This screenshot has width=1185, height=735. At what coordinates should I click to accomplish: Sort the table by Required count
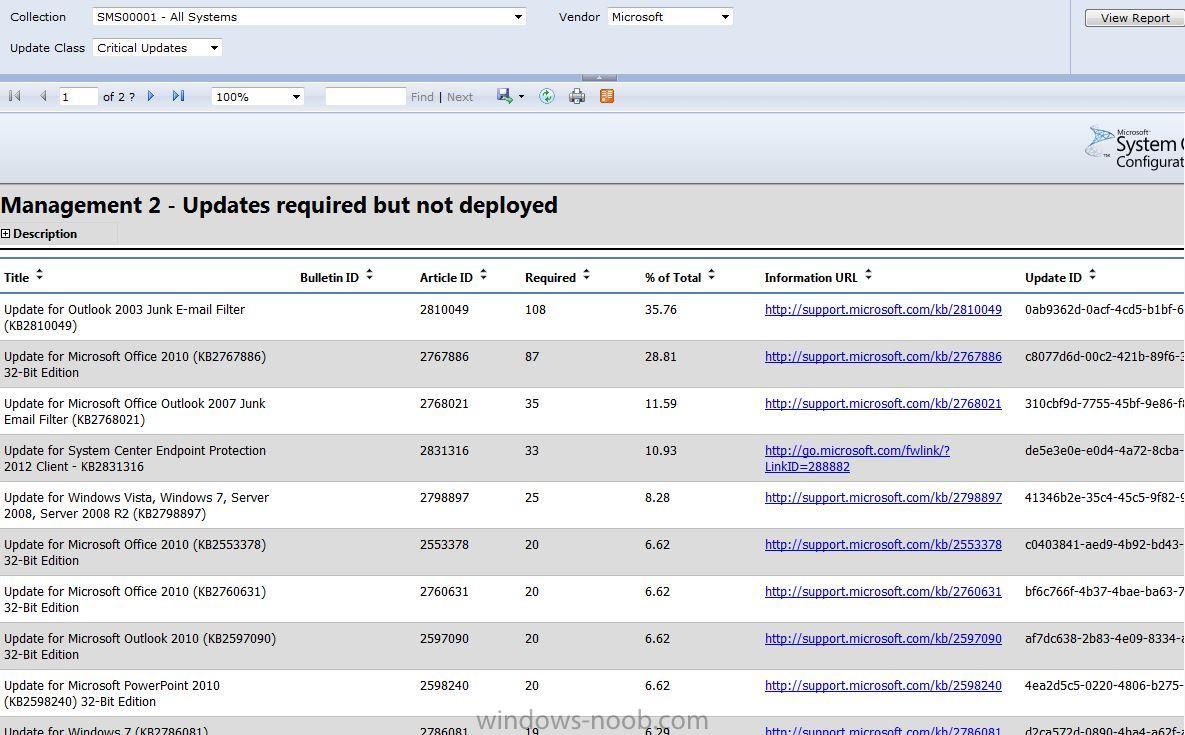point(586,276)
